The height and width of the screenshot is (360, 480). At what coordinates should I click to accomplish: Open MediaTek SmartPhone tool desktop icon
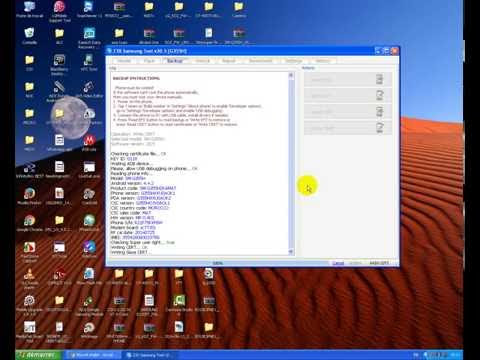tap(29, 332)
